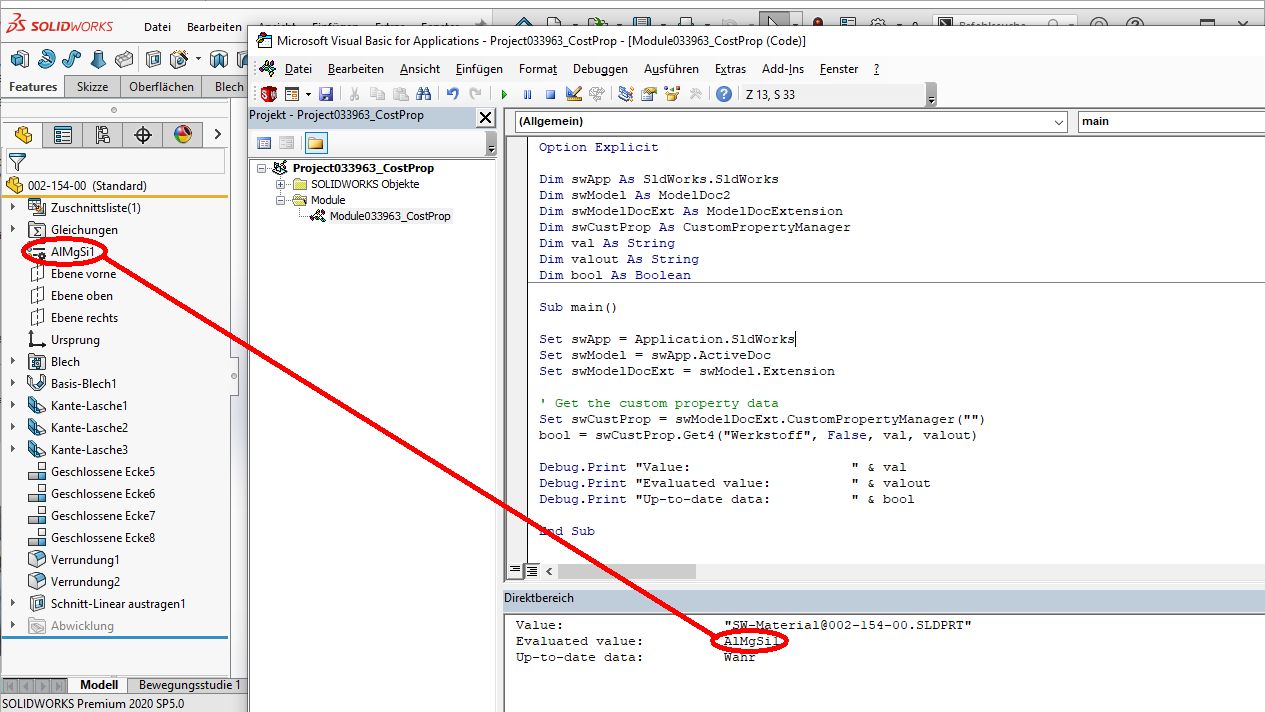Switch to Full Module View at code bottom
This screenshot has width=1265, height=712.
click(532, 571)
